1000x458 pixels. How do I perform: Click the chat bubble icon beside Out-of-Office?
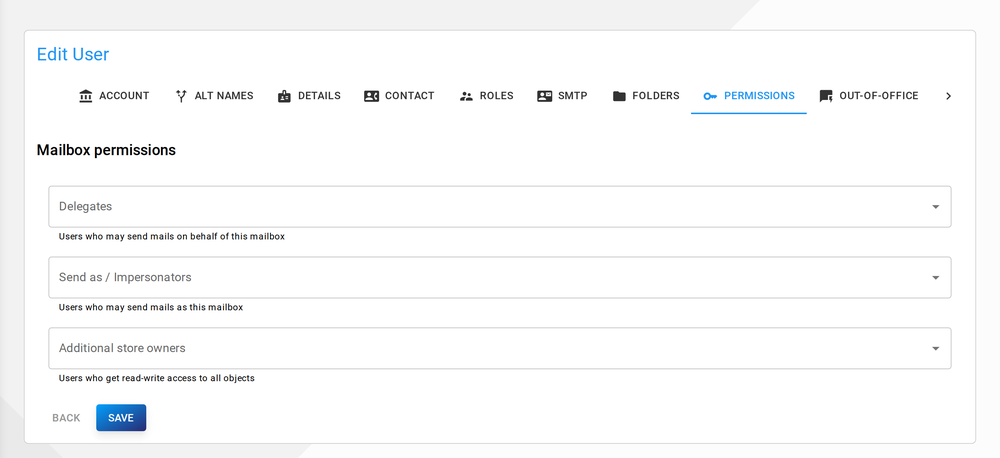(x=826, y=96)
